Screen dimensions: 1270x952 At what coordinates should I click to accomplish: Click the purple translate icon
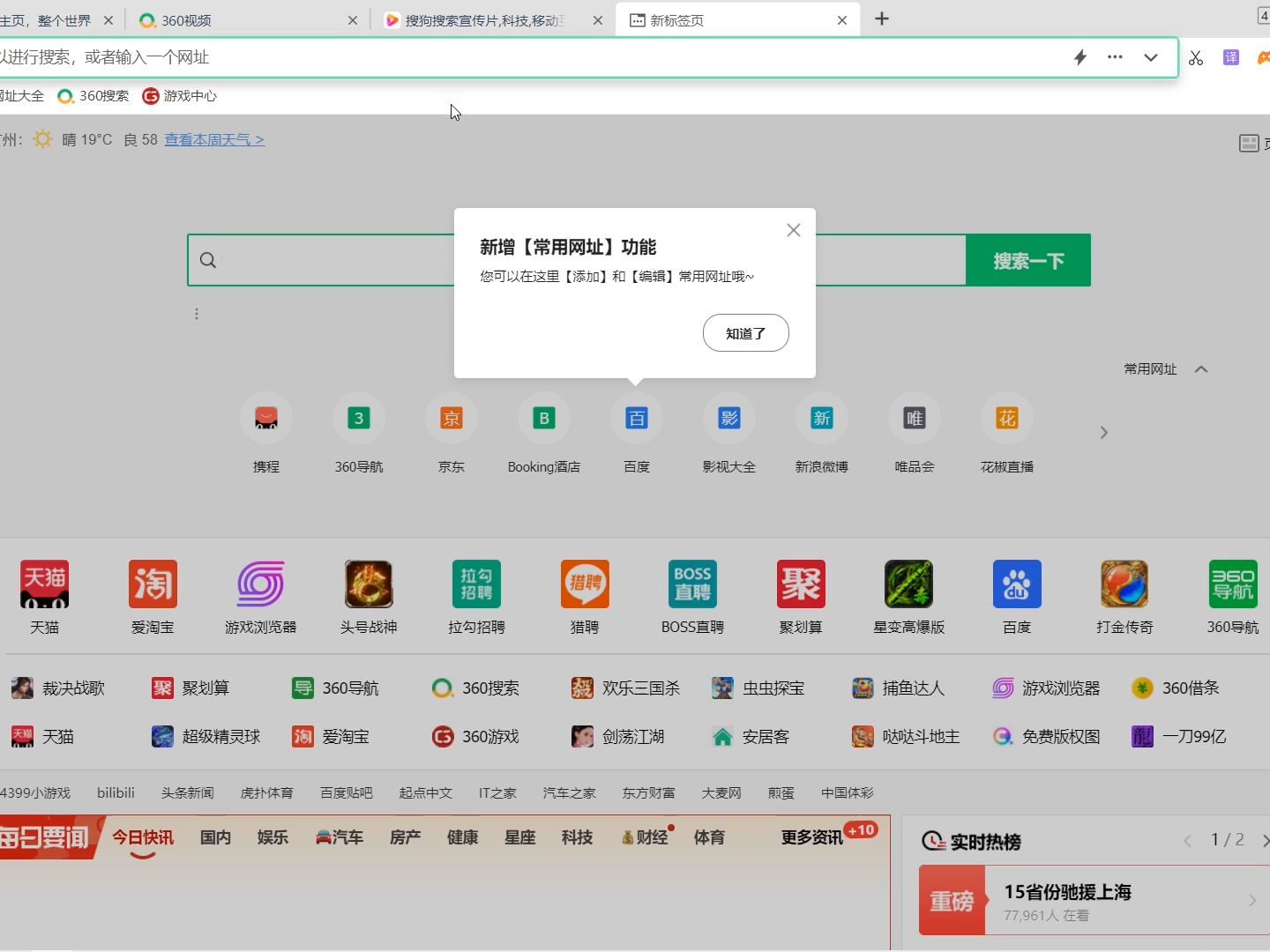click(1231, 57)
